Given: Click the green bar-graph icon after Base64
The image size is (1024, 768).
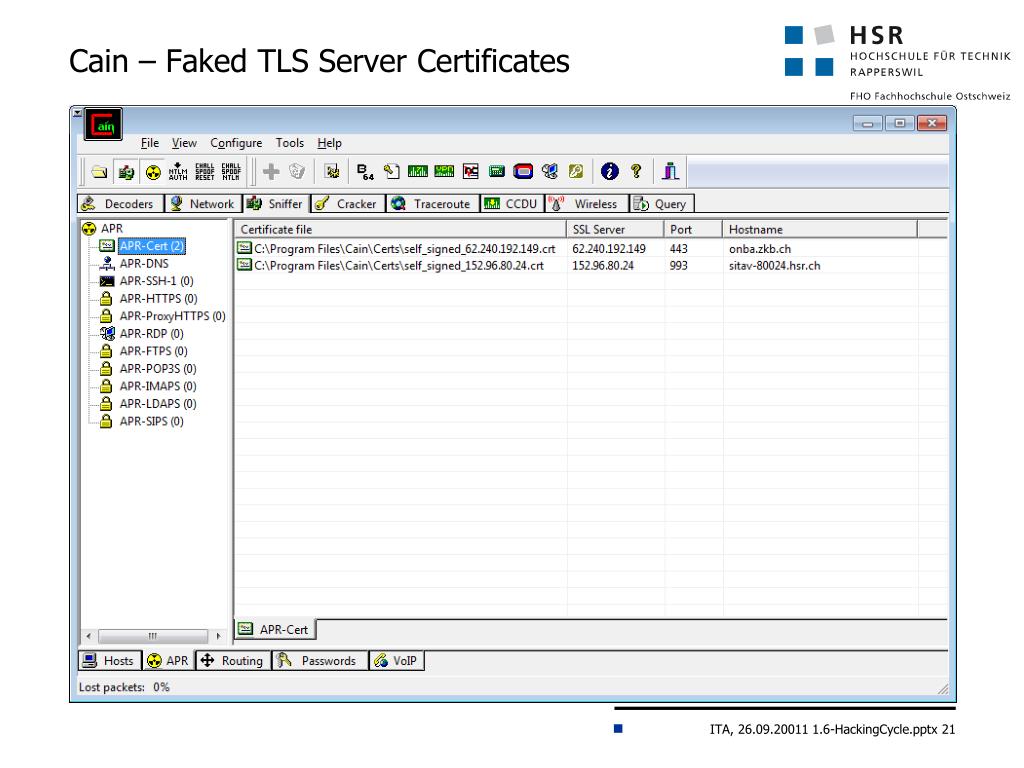Looking at the screenshot, I should tap(417, 171).
